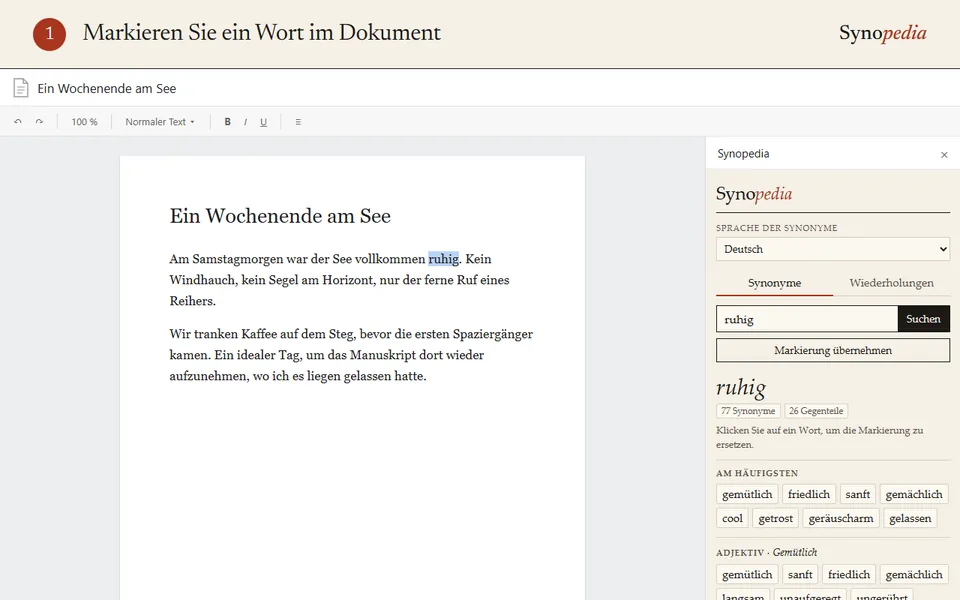The width and height of the screenshot is (960, 600).
Task: Open the 100 % zoom control
Action: pos(84,122)
